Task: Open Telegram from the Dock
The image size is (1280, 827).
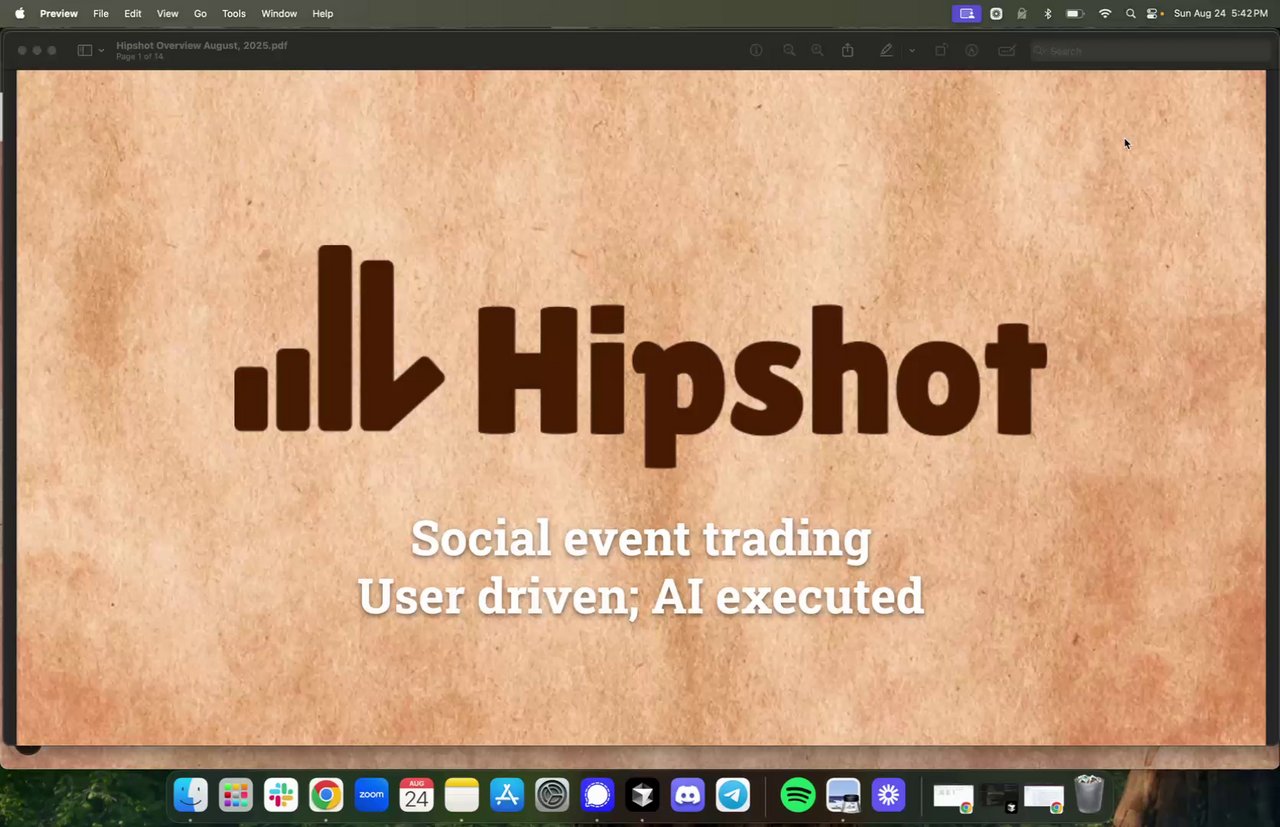Action: pyautogui.click(x=733, y=795)
